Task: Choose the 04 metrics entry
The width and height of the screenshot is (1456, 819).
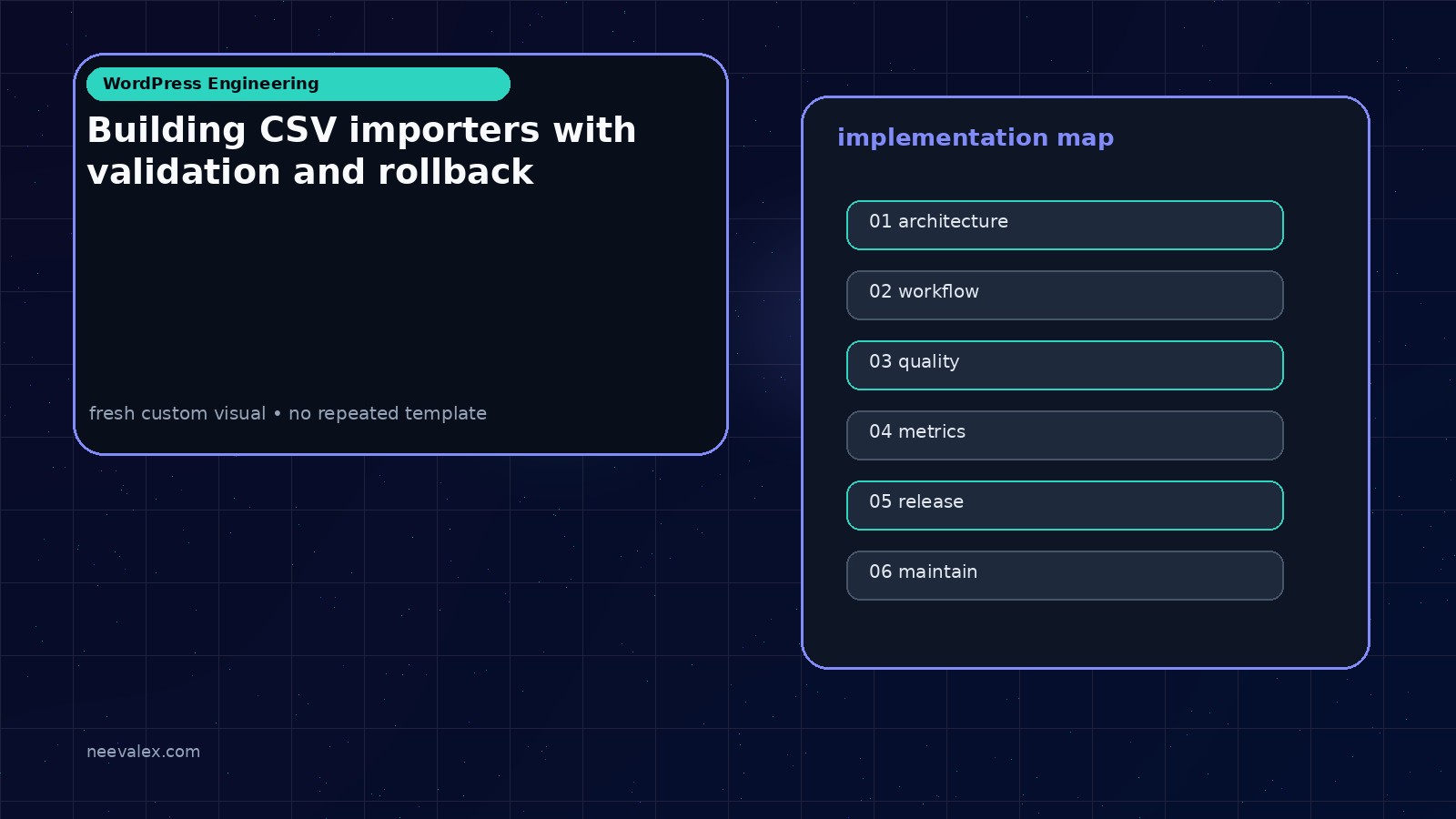Action: (1065, 435)
